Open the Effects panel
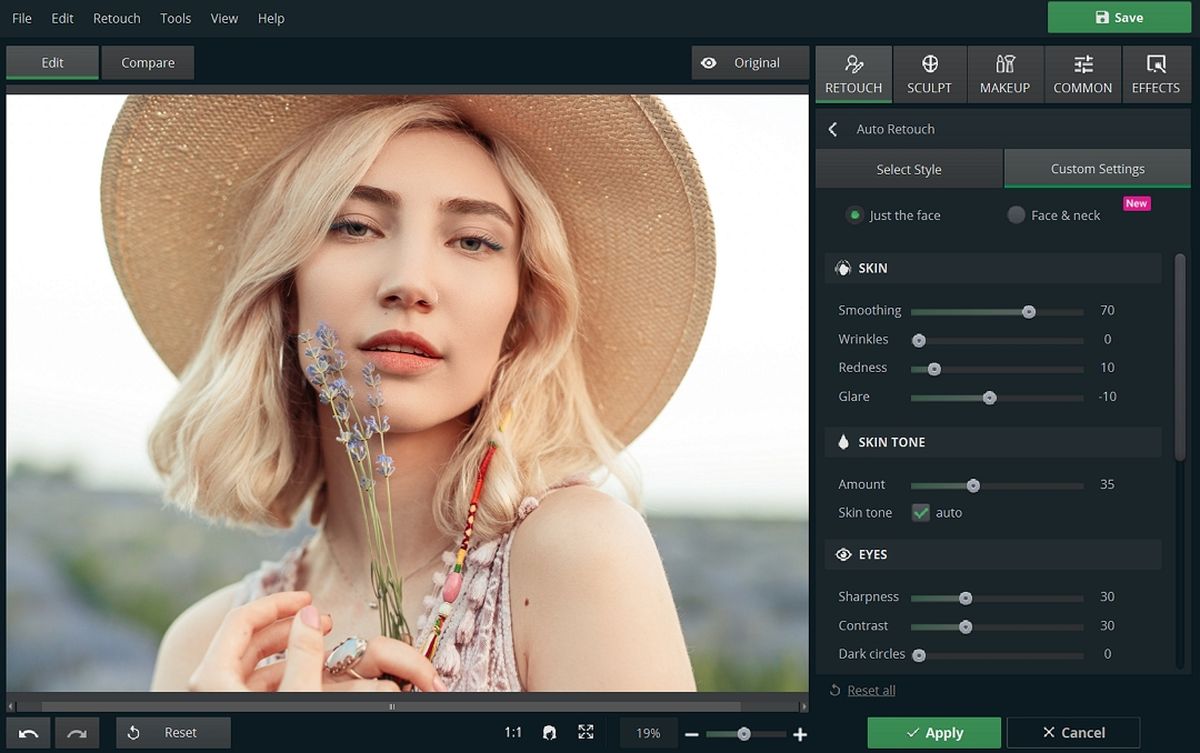This screenshot has height=753, width=1200. (1156, 75)
